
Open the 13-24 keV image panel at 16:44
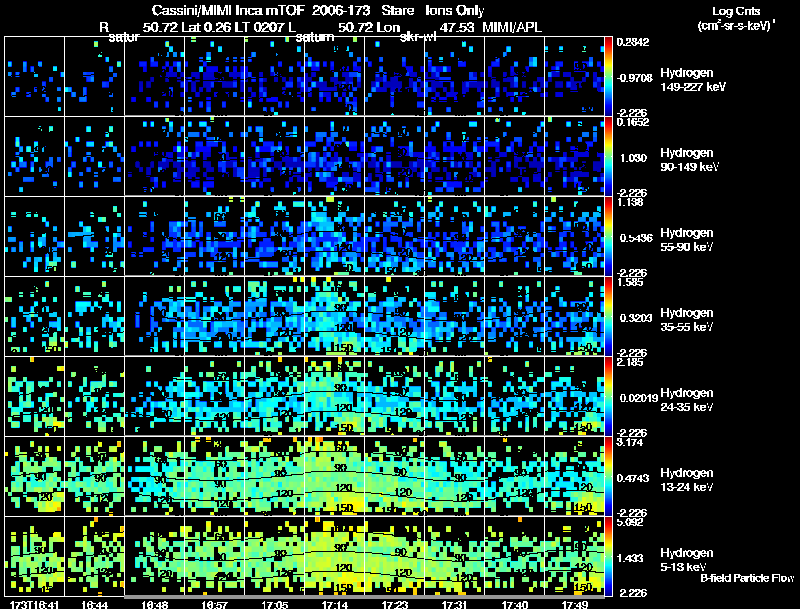pos(94,476)
